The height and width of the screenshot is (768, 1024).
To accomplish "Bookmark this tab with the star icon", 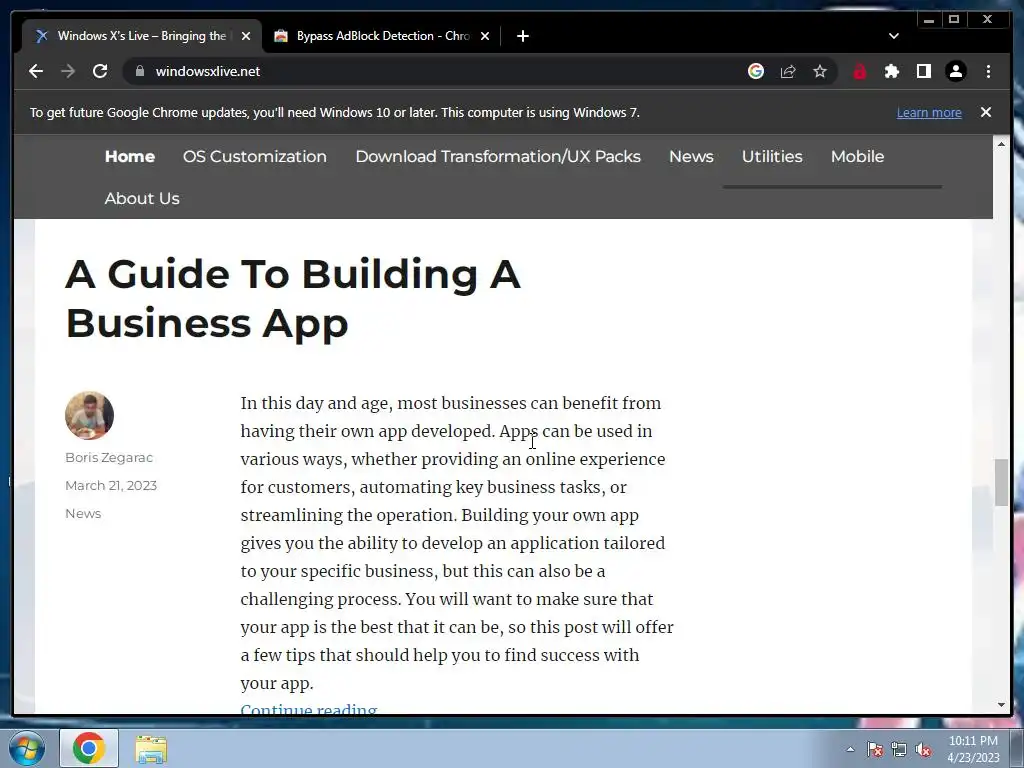I will point(820,71).
